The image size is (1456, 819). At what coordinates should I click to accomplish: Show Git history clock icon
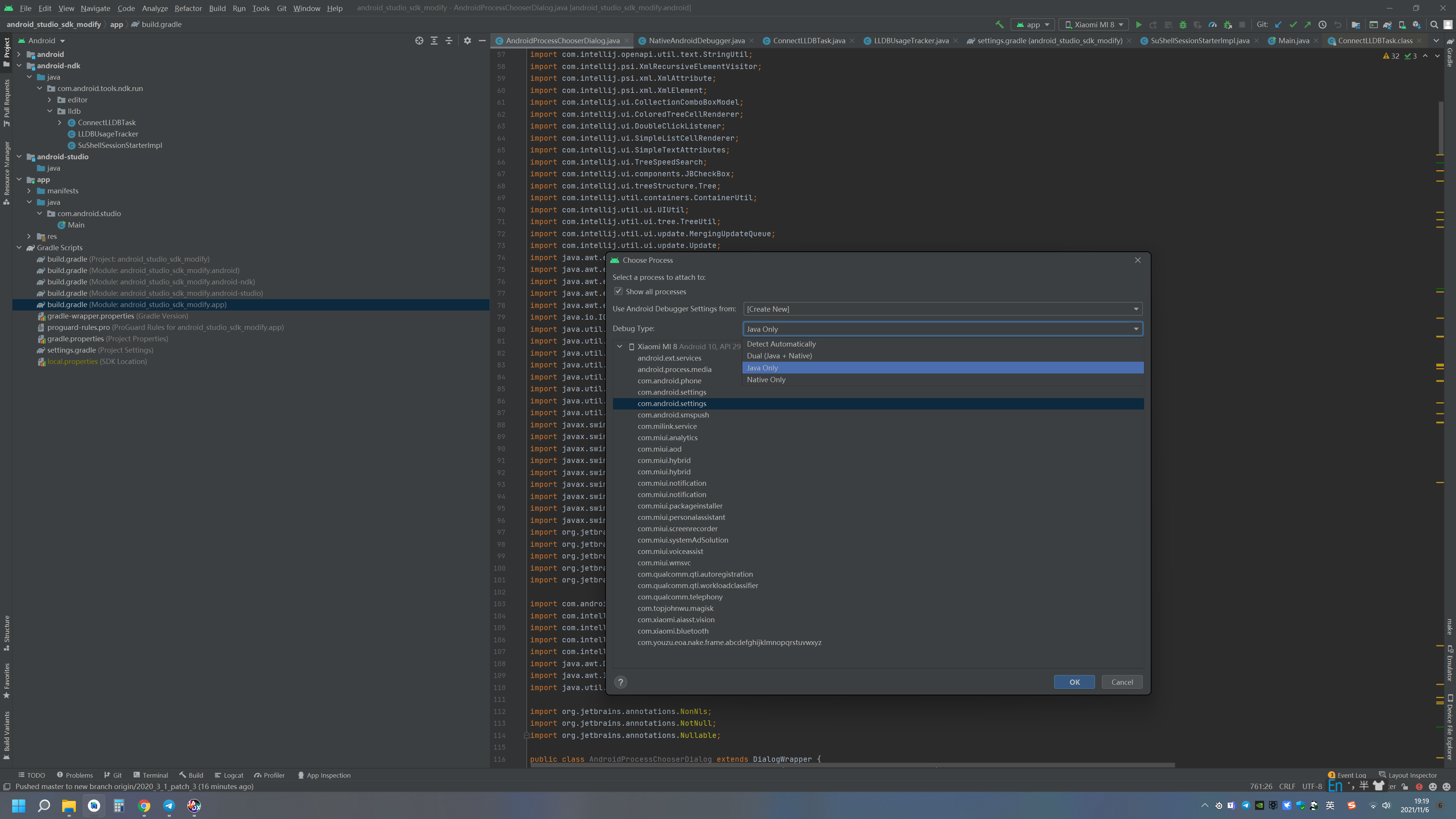(x=1322, y=24)
